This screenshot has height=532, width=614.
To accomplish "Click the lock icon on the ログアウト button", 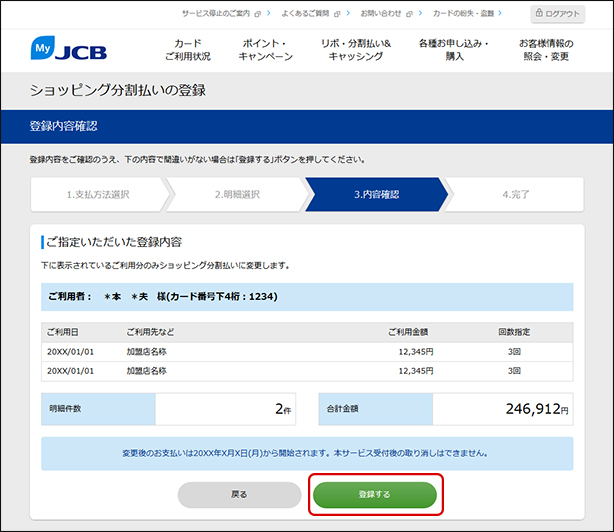I will pos(539,13).
